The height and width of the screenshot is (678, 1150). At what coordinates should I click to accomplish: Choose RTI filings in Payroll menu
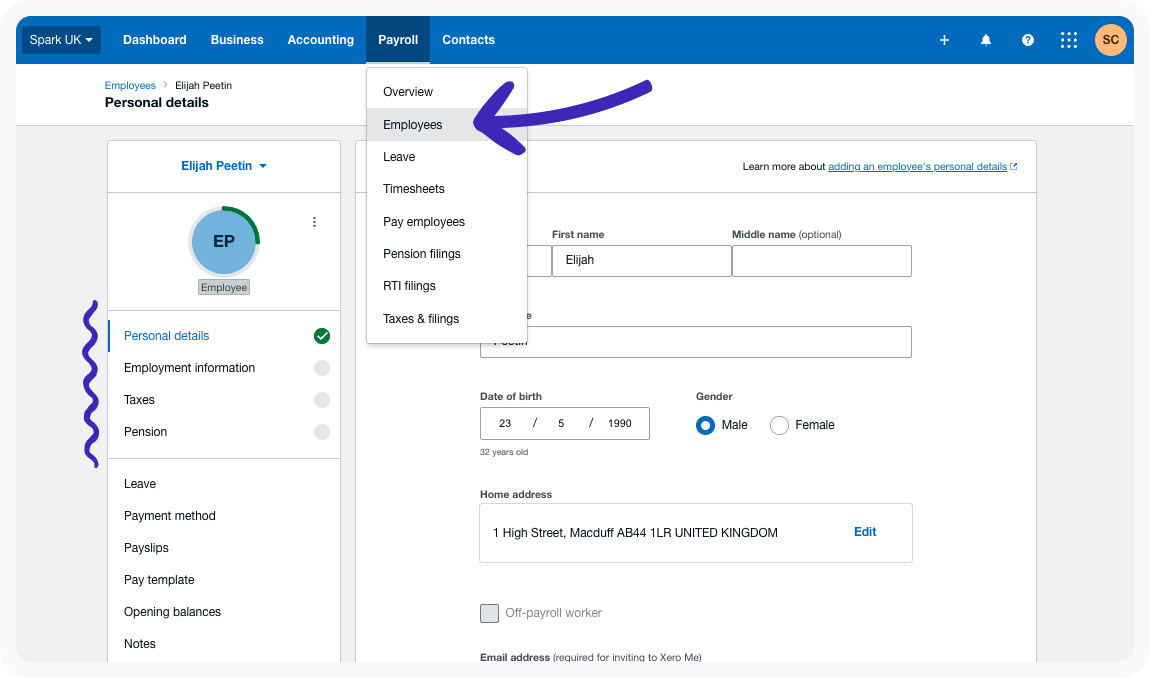(447, 286)
